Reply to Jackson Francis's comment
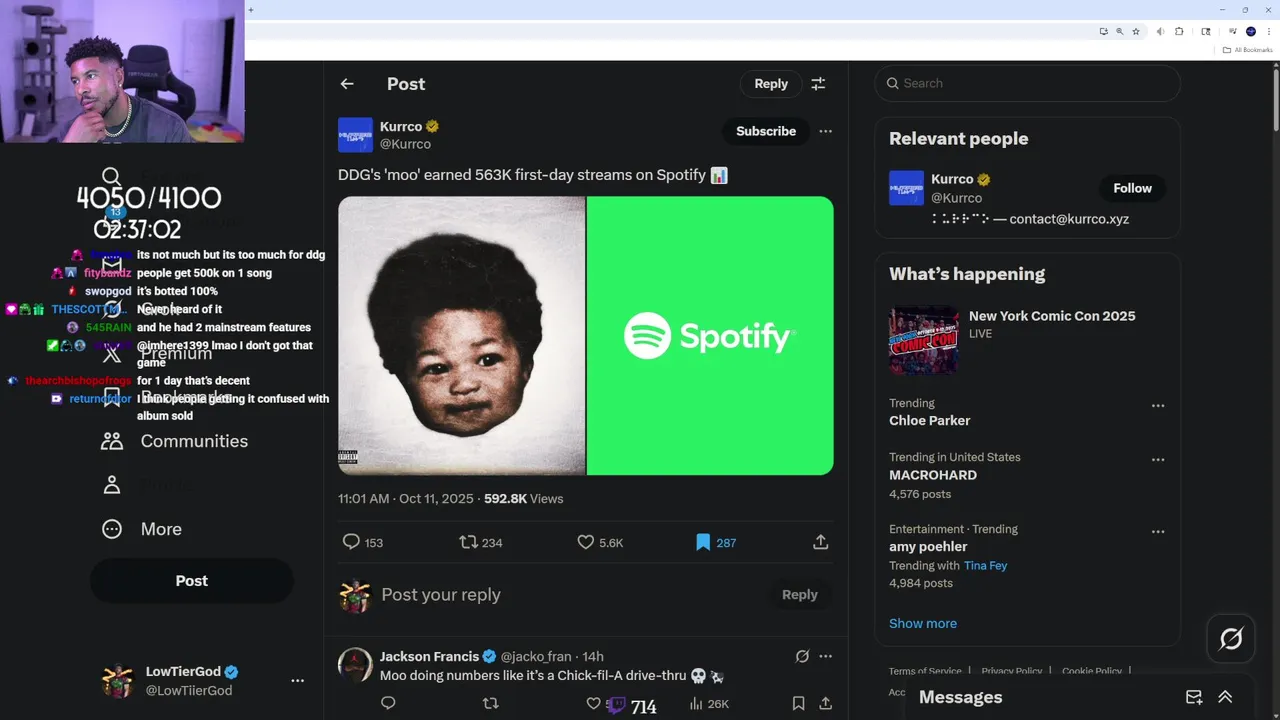 tap(388, 704)
